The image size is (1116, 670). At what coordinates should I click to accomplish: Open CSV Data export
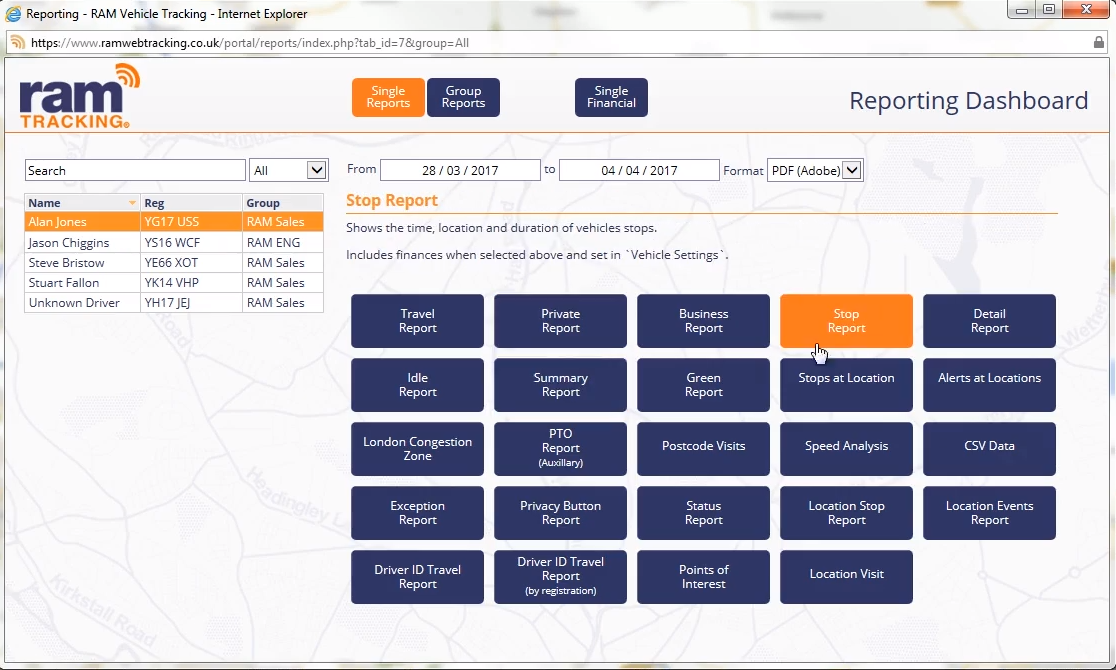[989, 449]
